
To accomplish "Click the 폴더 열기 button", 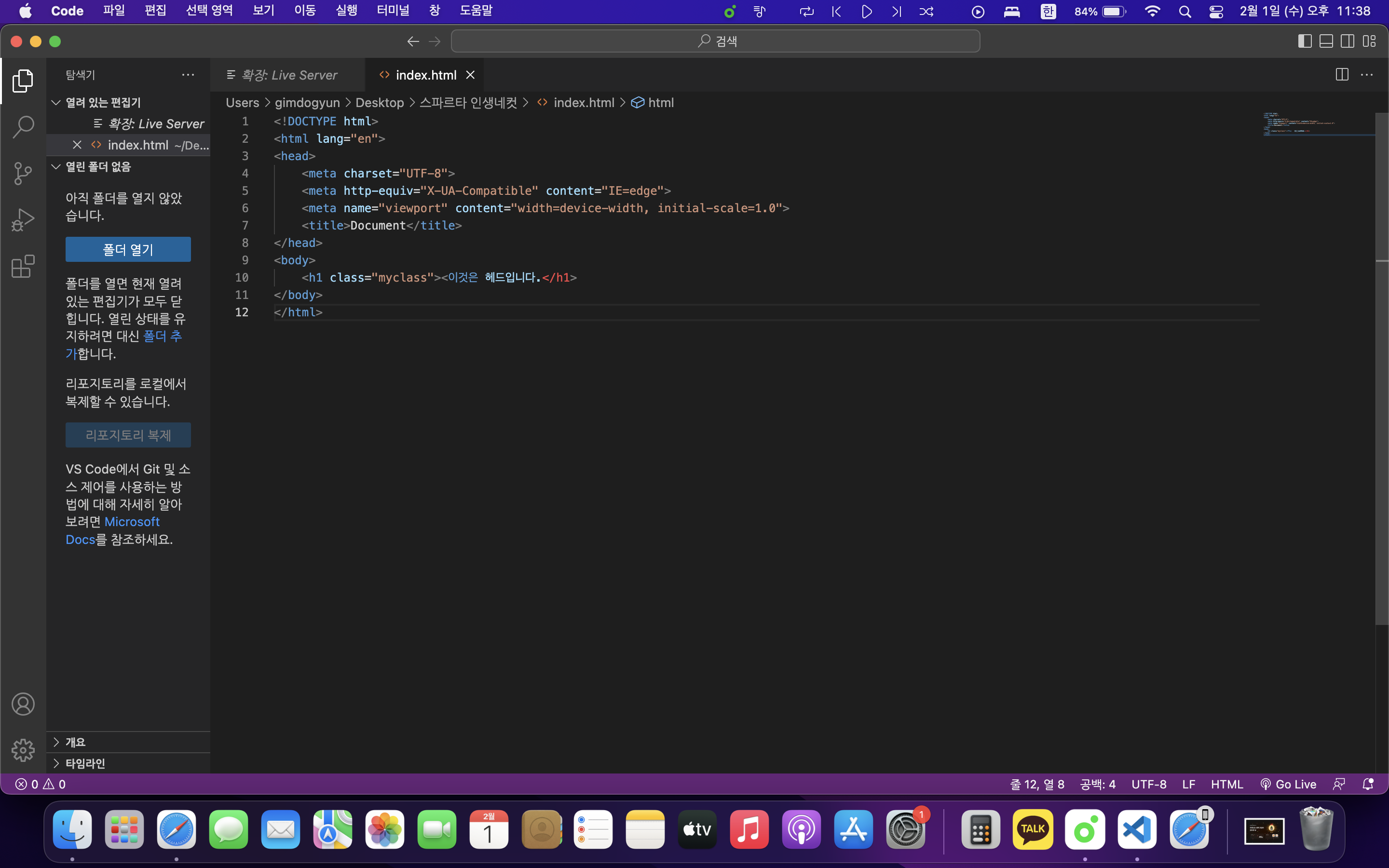I will (128, 250).
